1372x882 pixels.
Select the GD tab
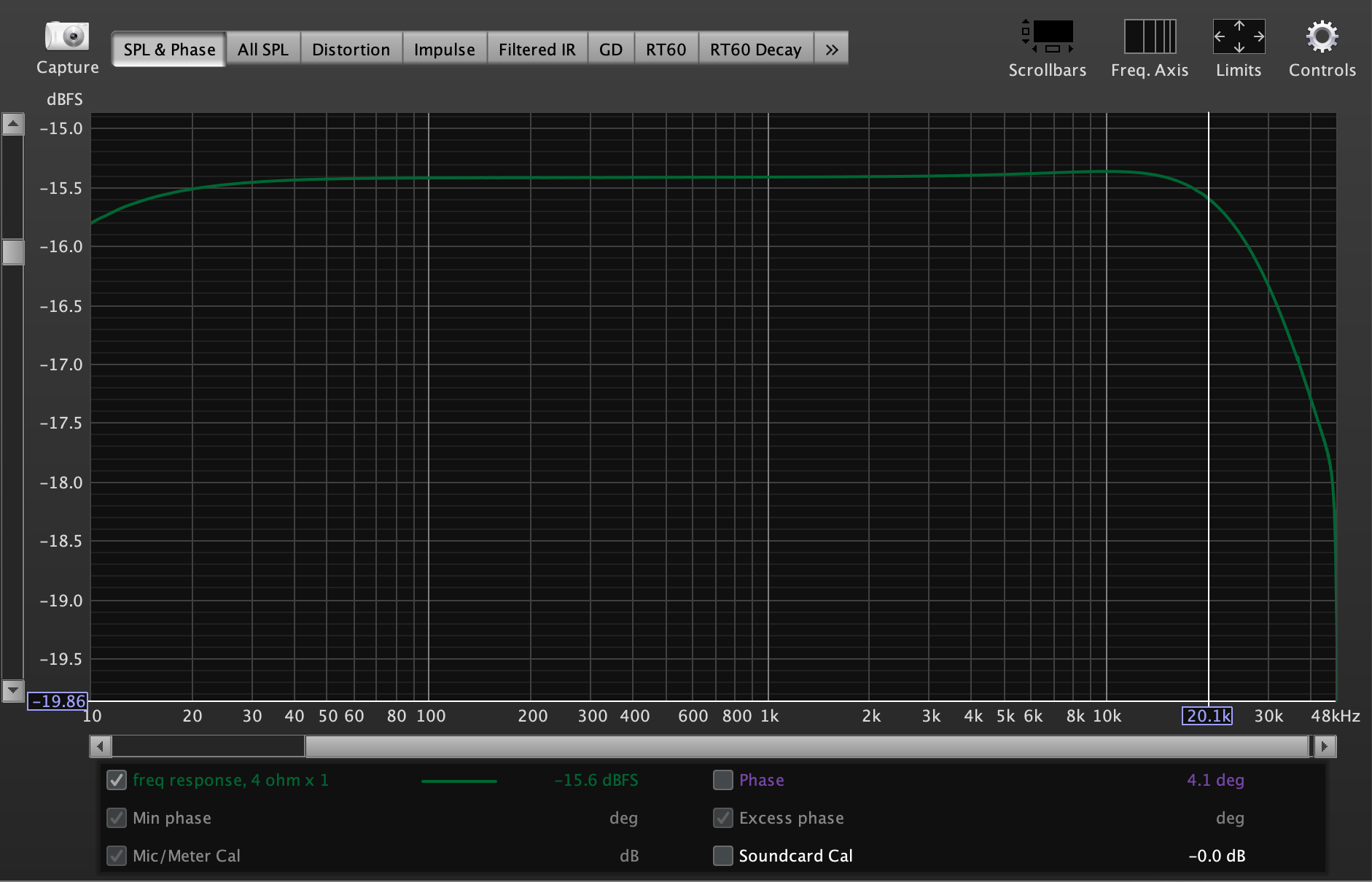(x=611, y=49)
